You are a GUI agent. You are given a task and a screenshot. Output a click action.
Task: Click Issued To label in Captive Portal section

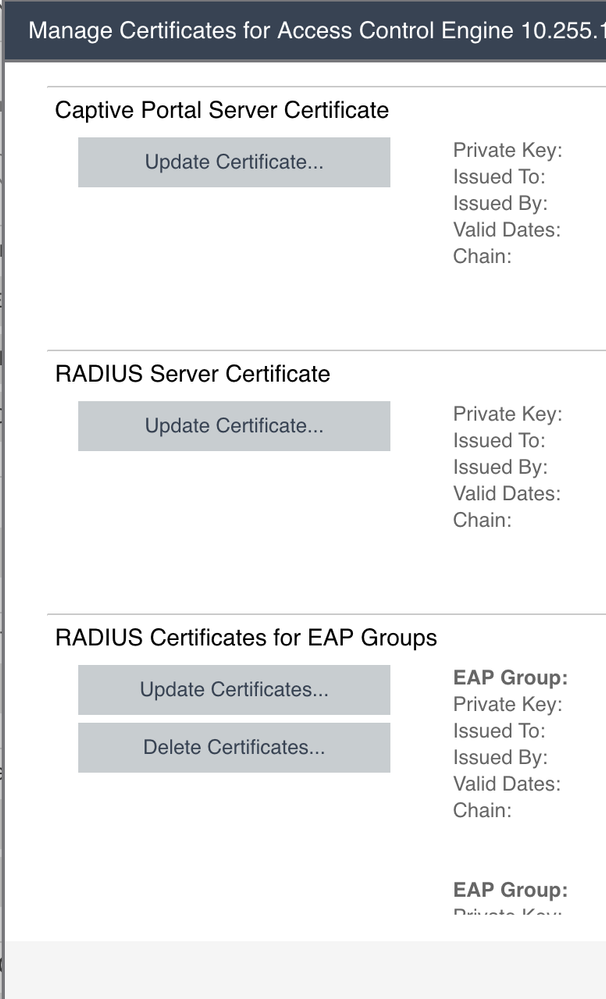[x=498, y=177]
